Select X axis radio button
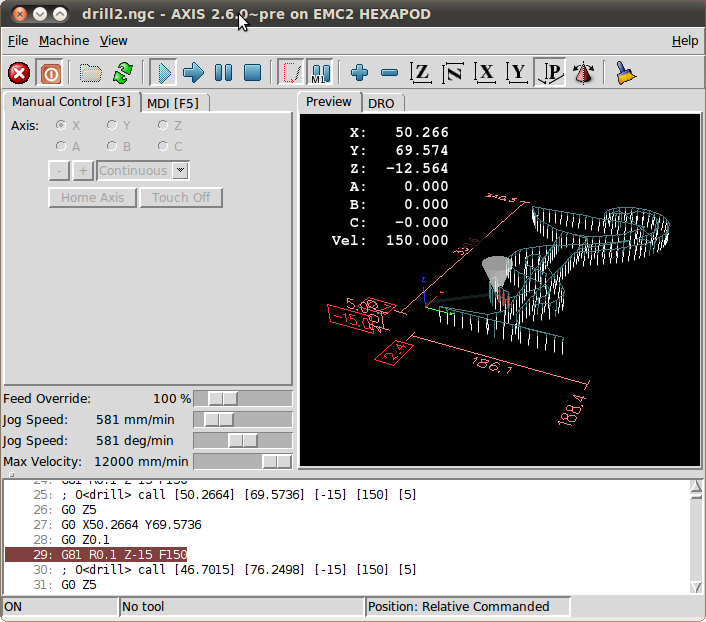This screenshot has width=706, height=622. [x=61, y=125]
